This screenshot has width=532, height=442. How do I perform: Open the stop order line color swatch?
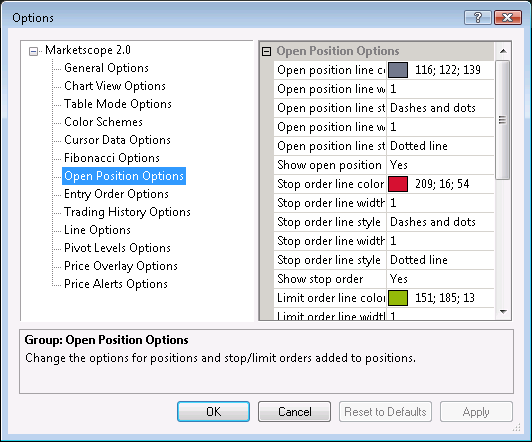[398, 184]
